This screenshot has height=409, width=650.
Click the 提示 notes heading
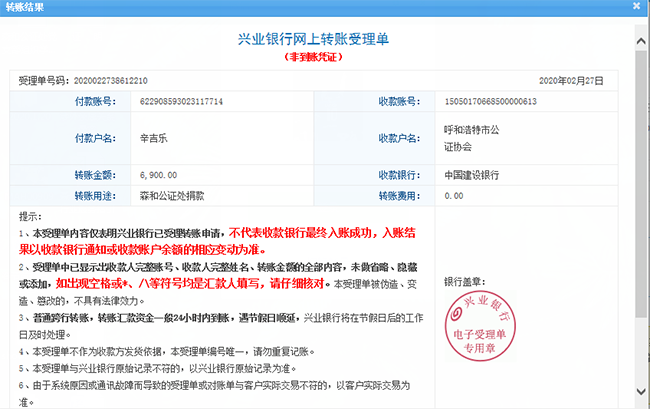pyautogui.click(x=31, y=215)
